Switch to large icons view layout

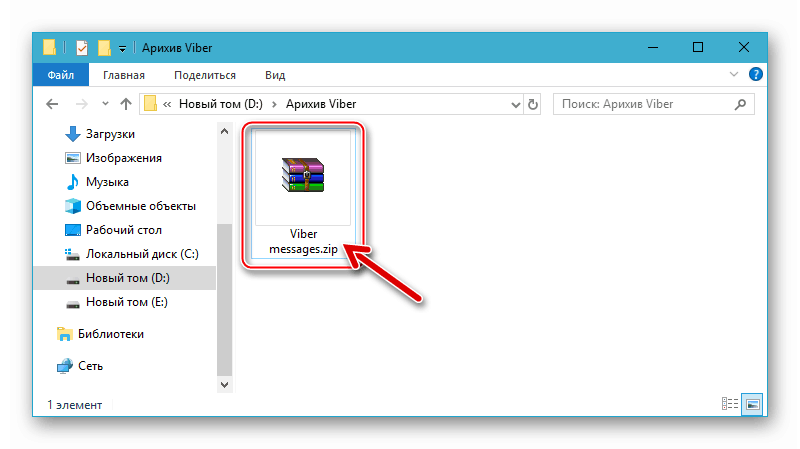tap(753, 404)
